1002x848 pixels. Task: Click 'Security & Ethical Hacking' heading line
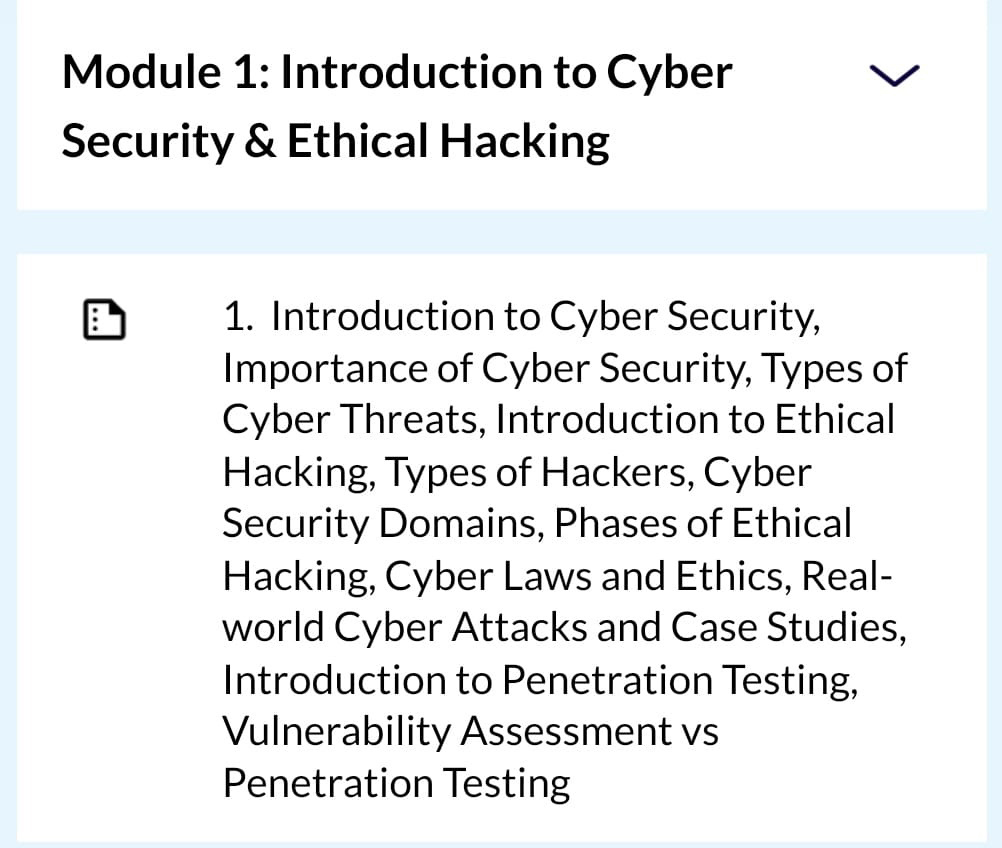pos(335,141)
